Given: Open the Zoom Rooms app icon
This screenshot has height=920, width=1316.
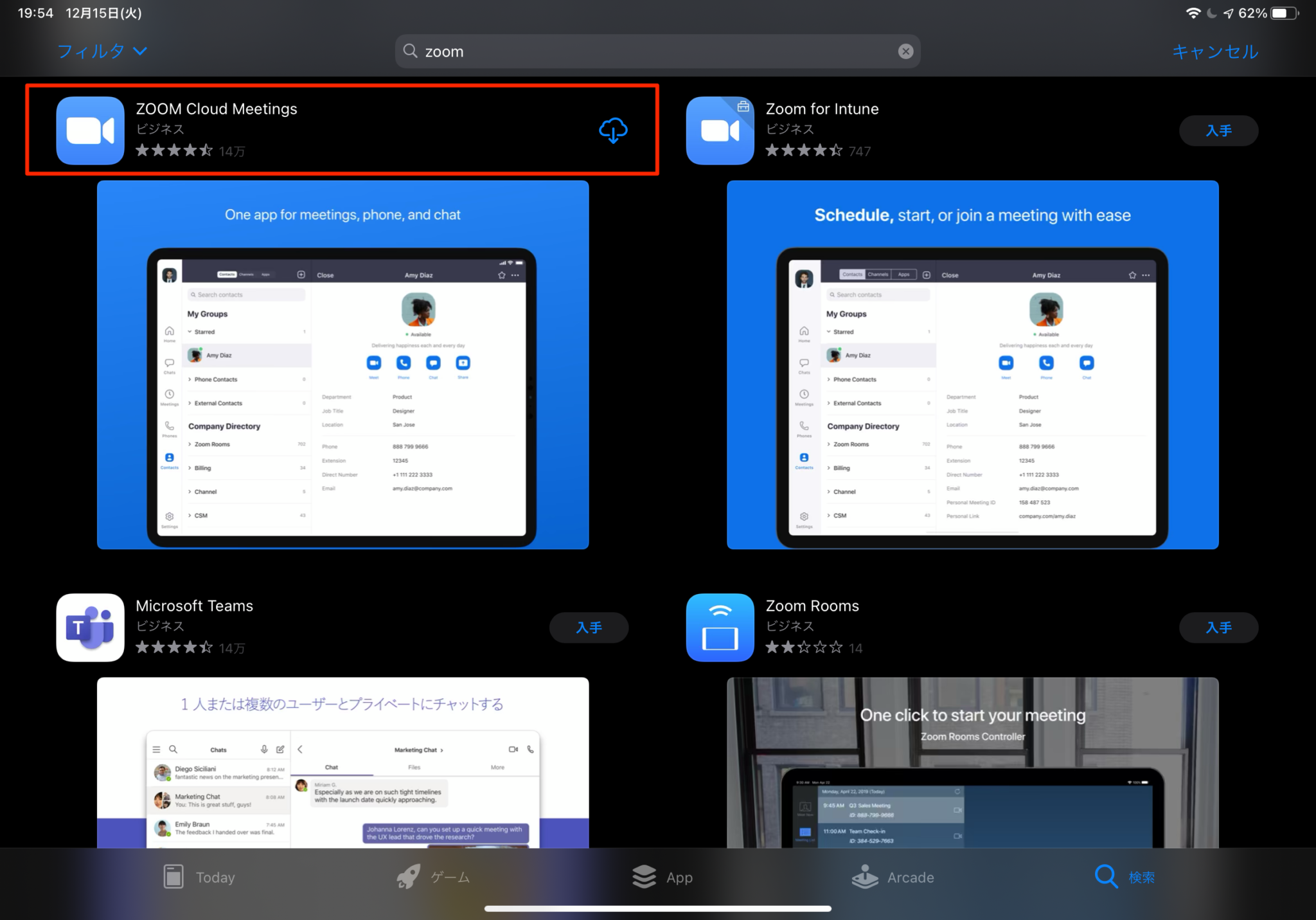Looking at the screenshot, I should tap(720, 627).
